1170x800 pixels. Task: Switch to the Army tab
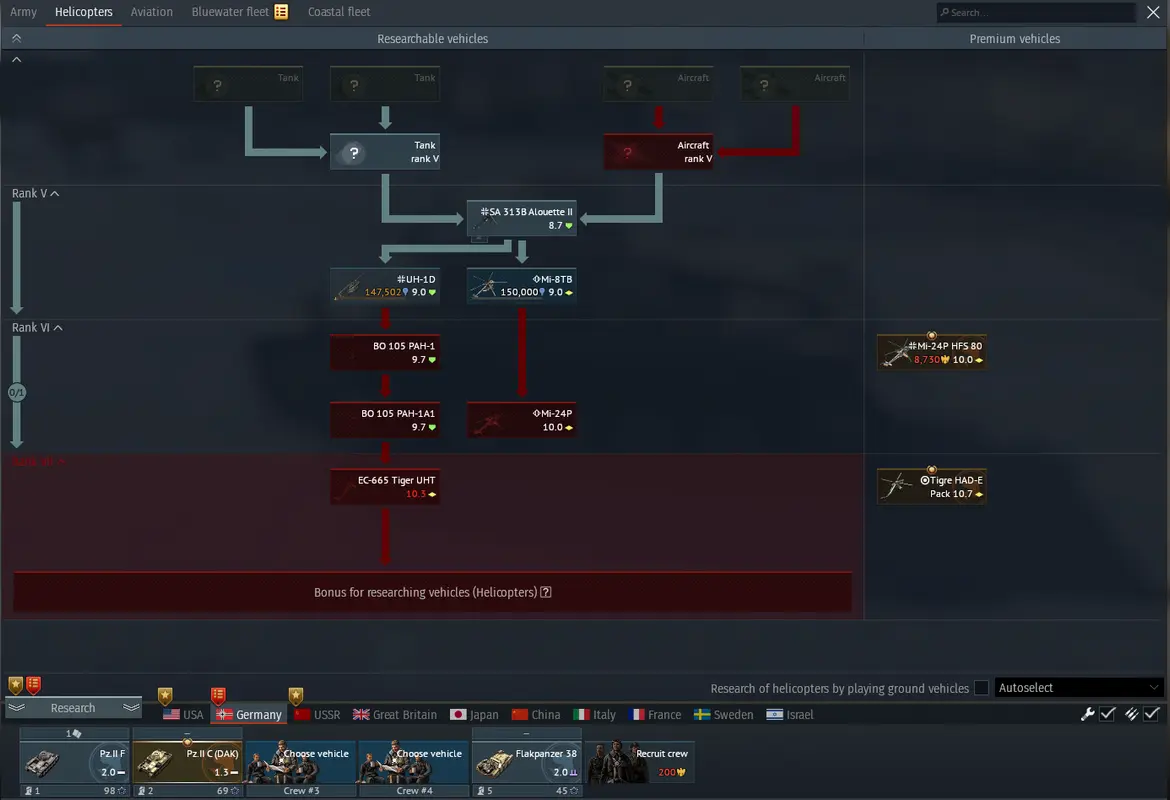(23, 12)
